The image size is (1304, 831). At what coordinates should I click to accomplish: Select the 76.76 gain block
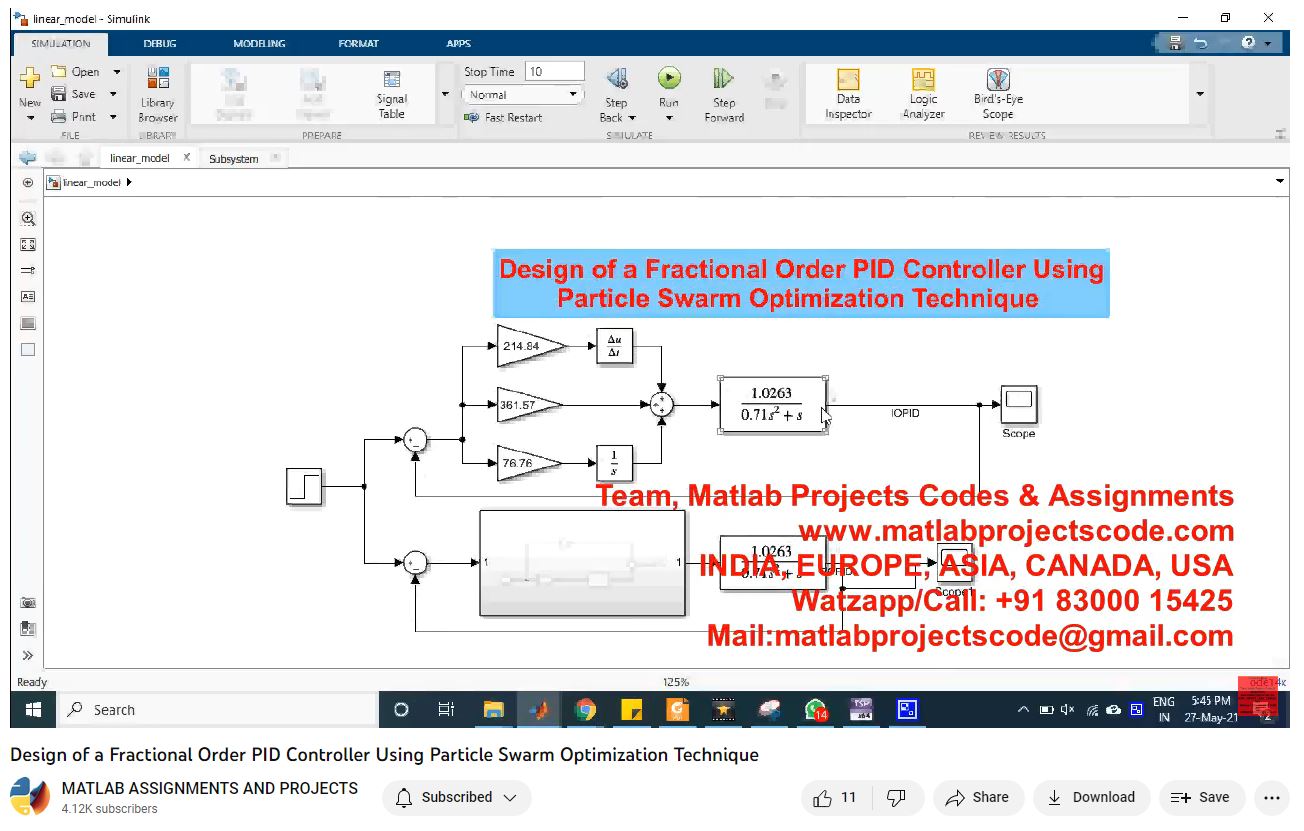[x=530, y=463]
